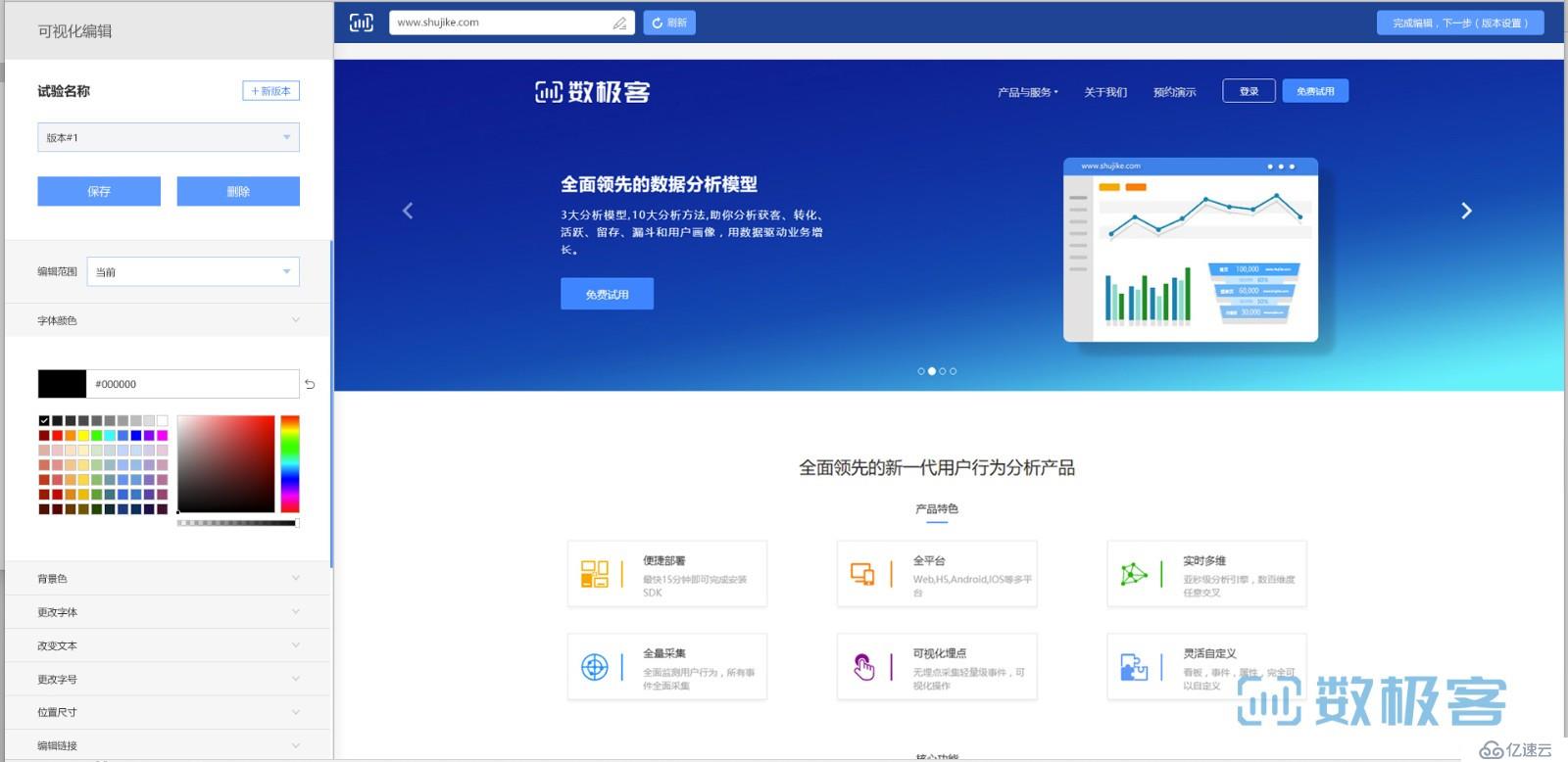The height and width of the screenshot is (762, 1568).
Task: Click 免费试用 button in site header
Action: tap(1315, 91)
